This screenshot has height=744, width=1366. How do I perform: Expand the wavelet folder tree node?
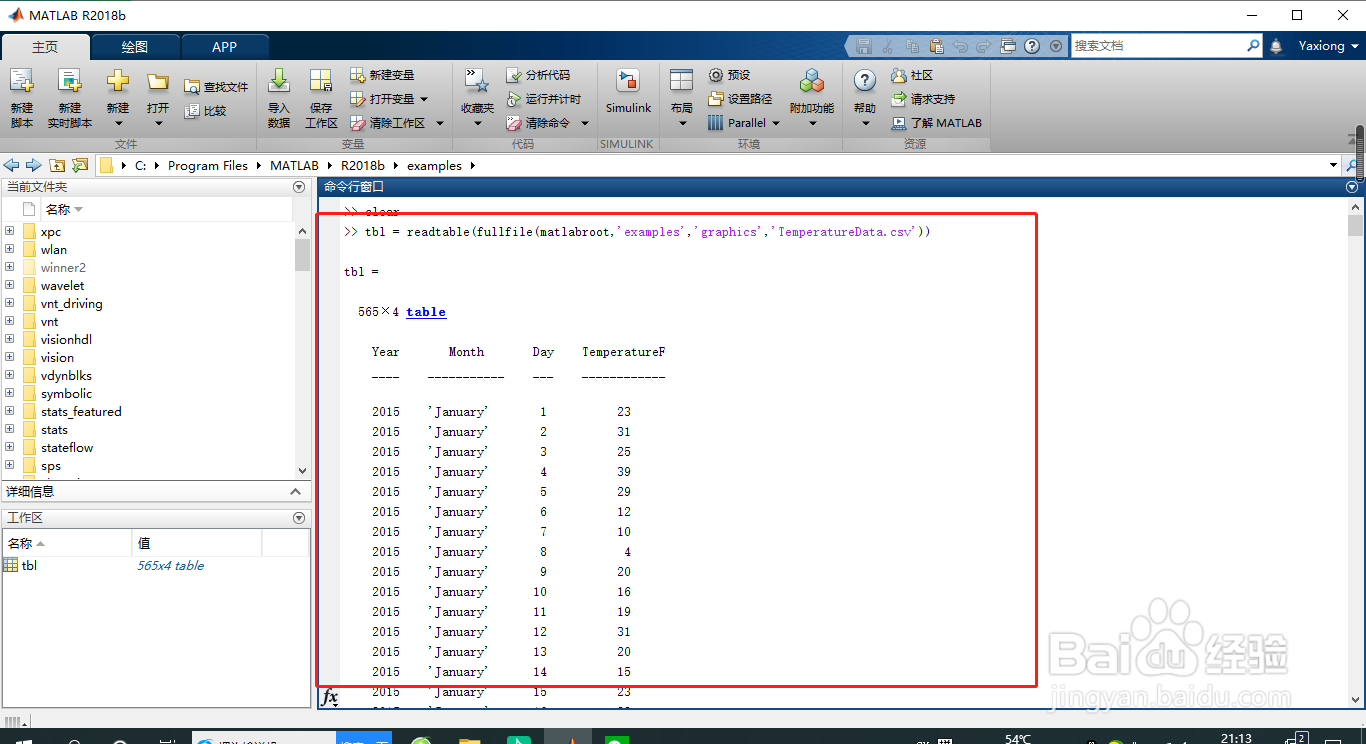point(10,285)
